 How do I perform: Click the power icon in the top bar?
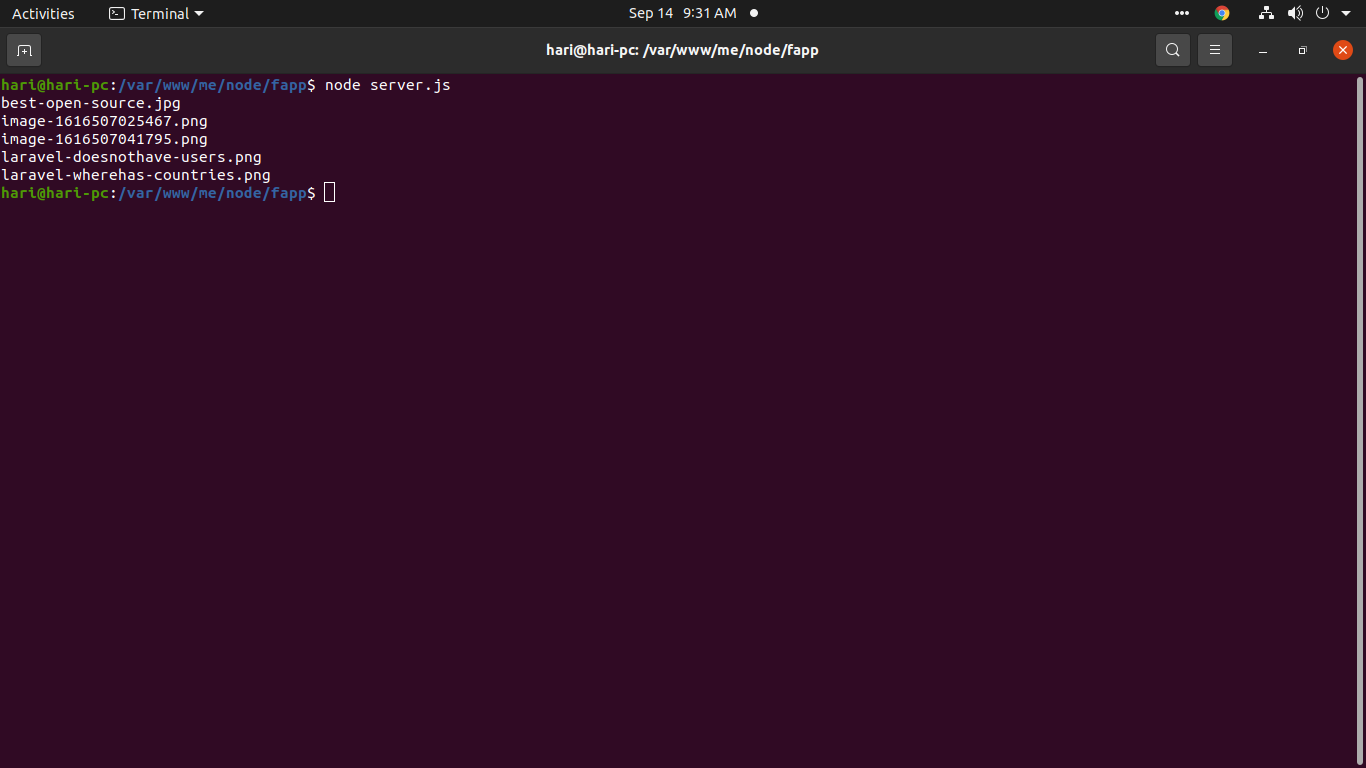tap(1322, 13)
